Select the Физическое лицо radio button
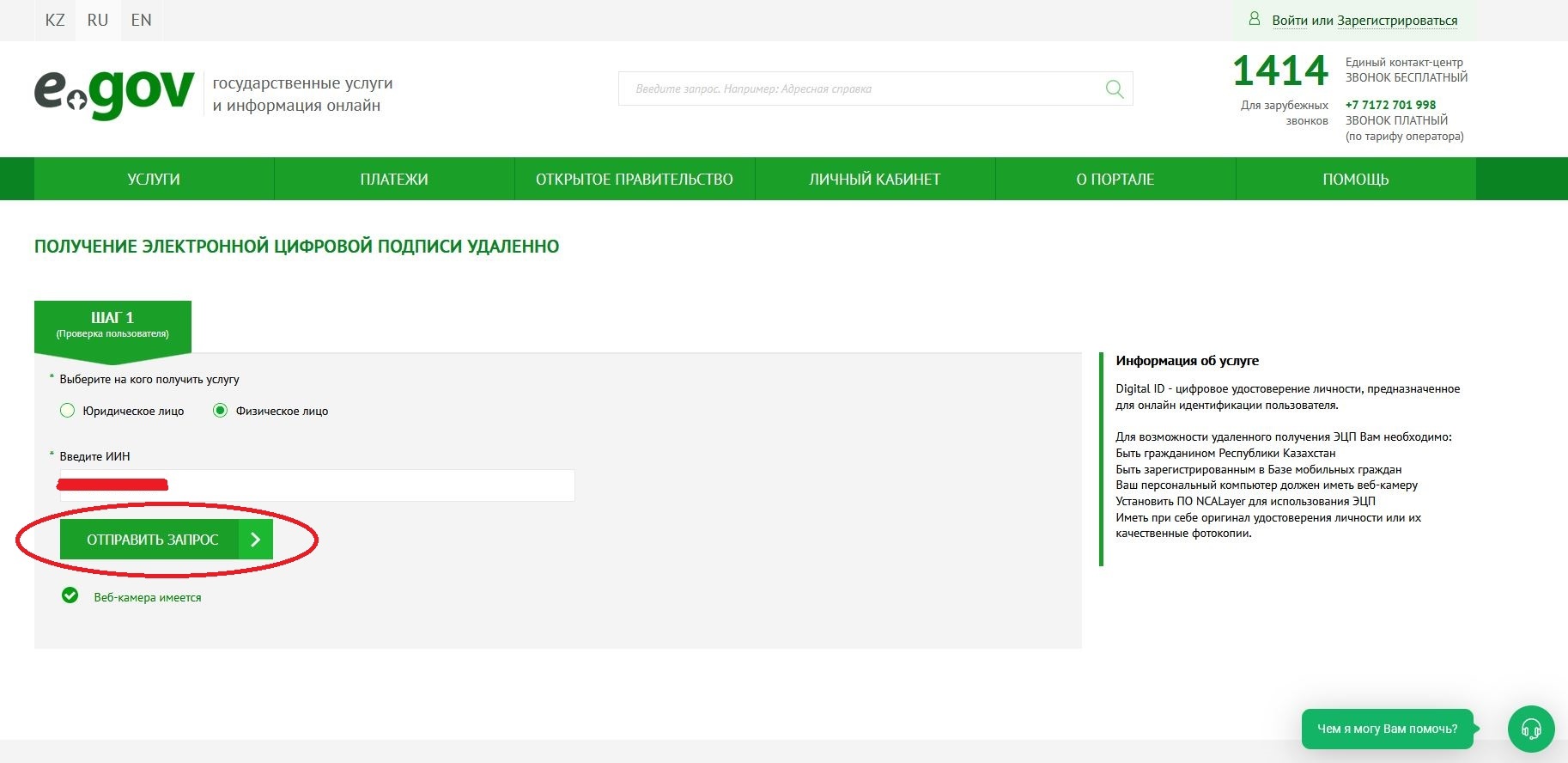Viewport: 1568px width, 763px height. point(220,411)
